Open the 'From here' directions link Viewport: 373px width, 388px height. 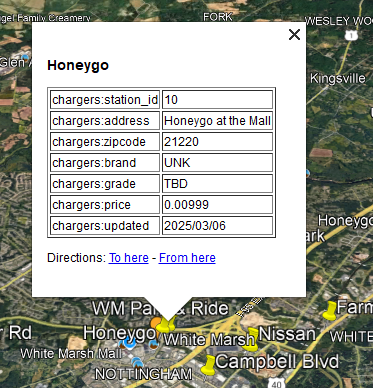[187, 258]
